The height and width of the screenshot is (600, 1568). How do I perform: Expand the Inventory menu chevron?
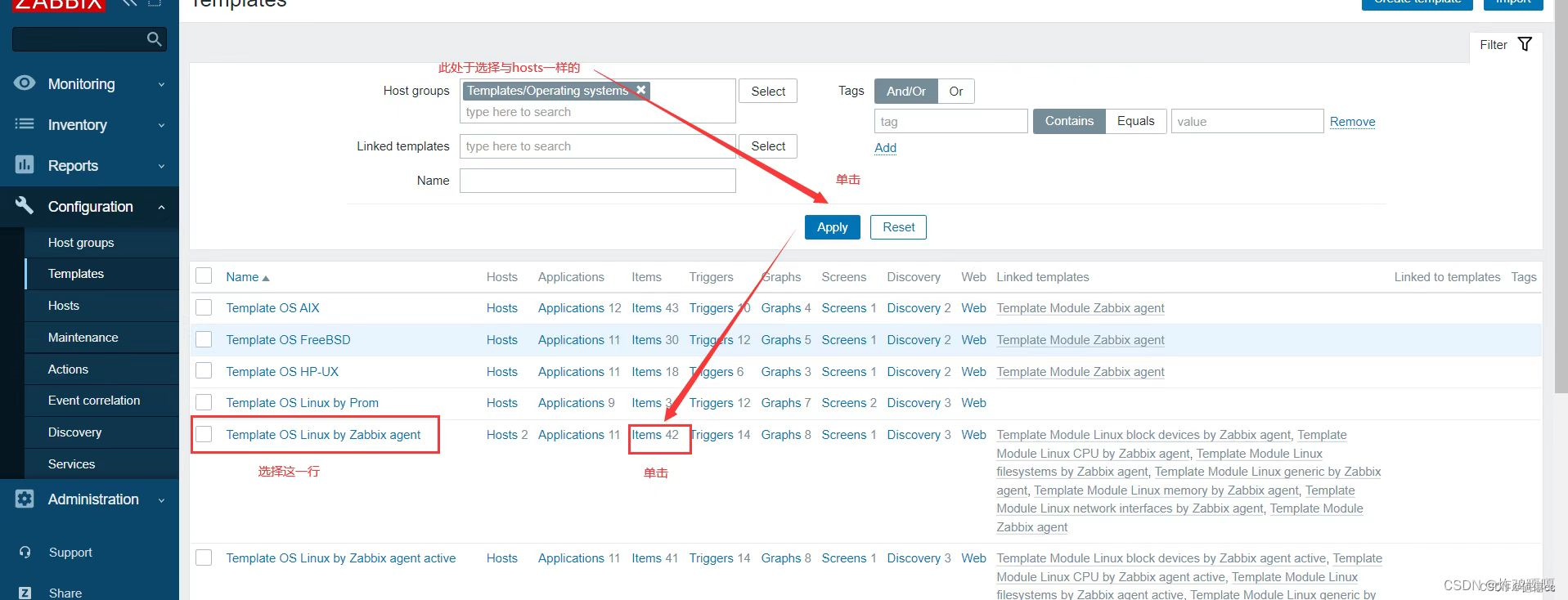pos(161,125)
